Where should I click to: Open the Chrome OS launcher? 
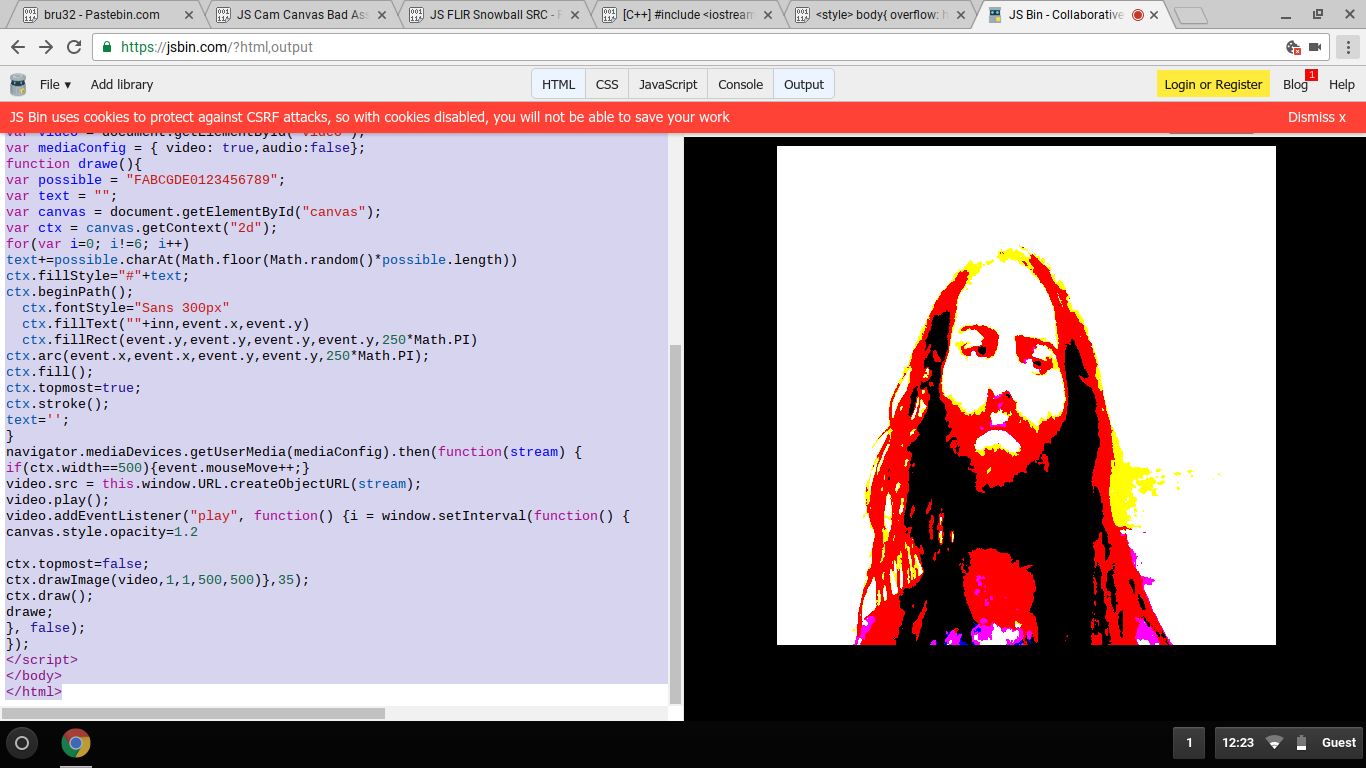[x=22, y=743]
